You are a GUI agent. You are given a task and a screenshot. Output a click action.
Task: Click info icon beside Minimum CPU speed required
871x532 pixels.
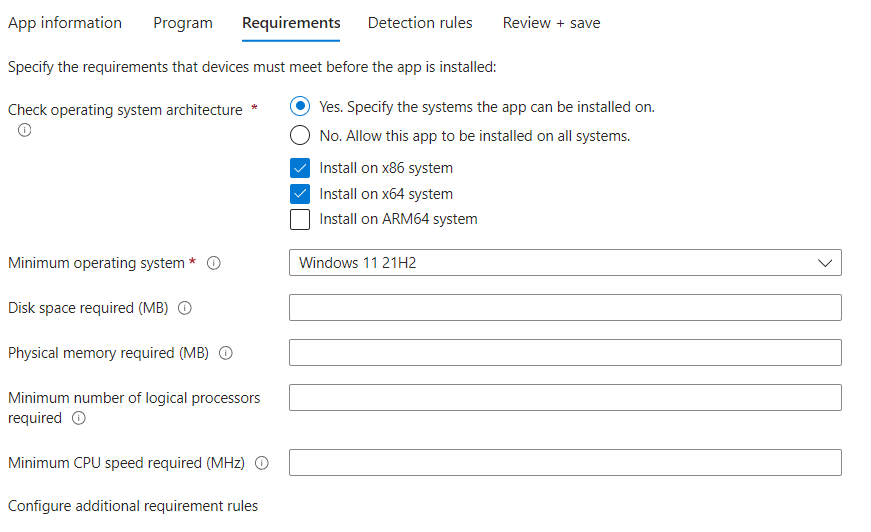tap(262, 463)
